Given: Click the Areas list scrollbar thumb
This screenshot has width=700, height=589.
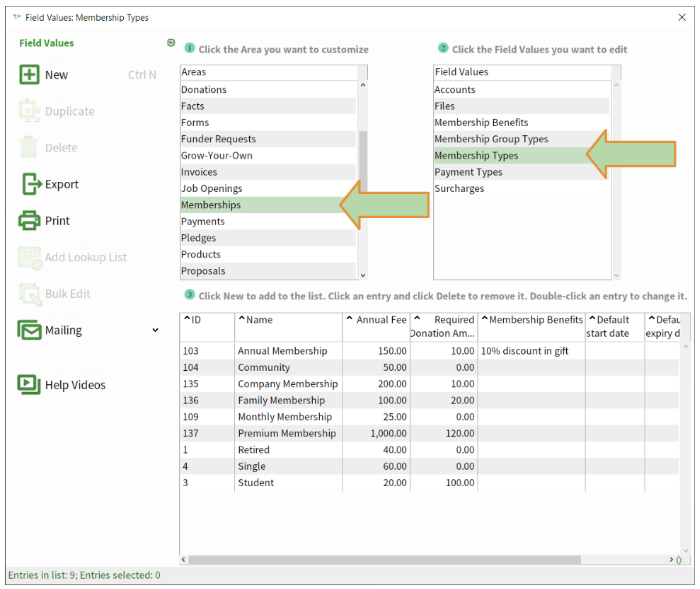Looking at the screenshot, I should point(363,162).
